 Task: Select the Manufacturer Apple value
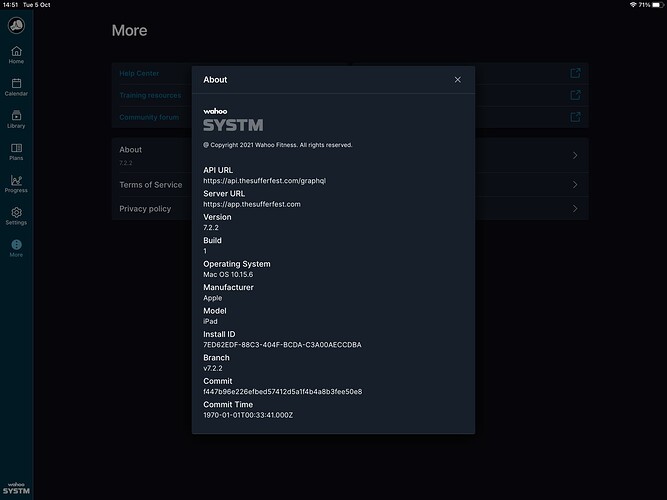(x=213, y=298)
